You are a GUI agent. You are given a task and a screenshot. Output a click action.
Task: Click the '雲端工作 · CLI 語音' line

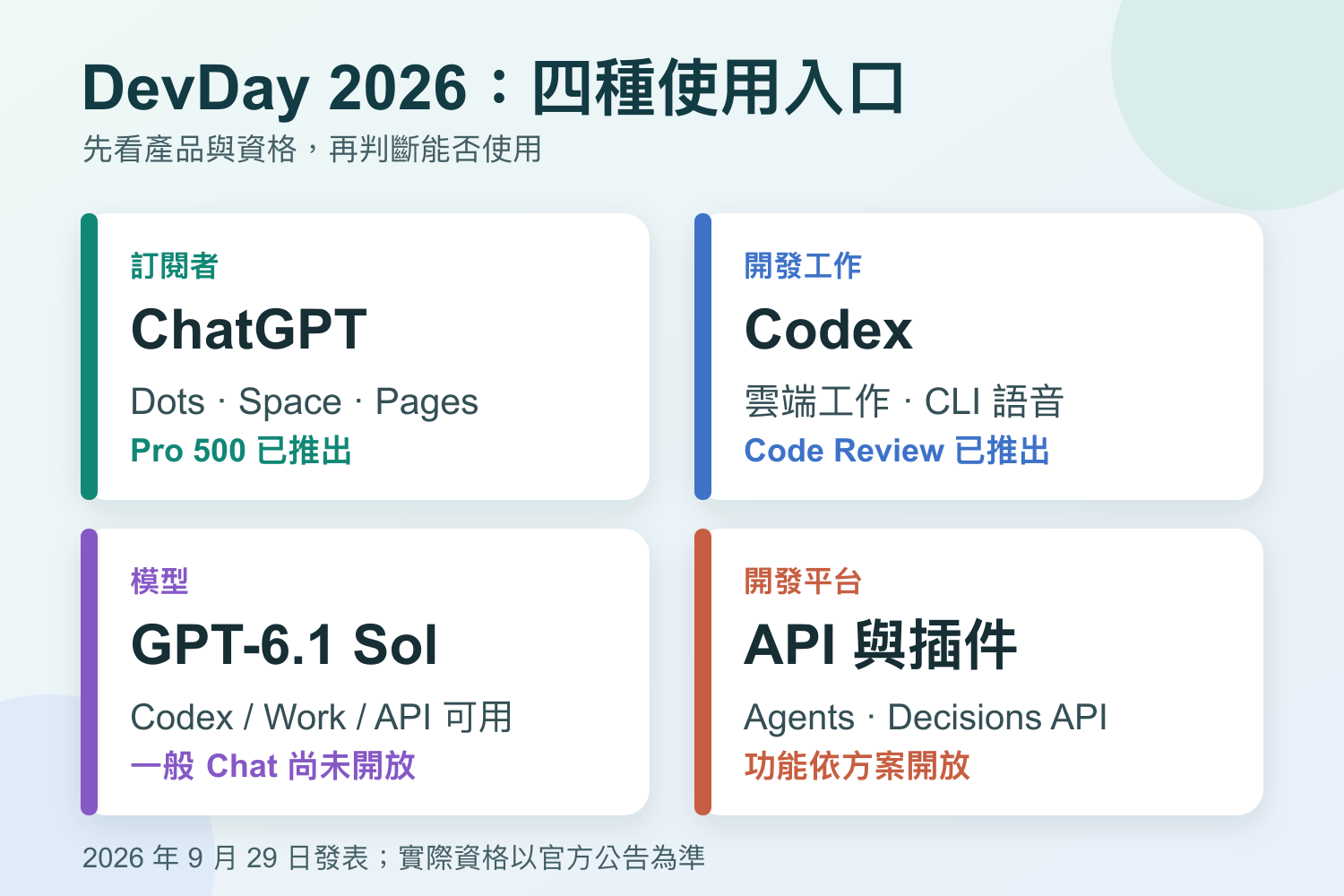[x=904, y=402]
